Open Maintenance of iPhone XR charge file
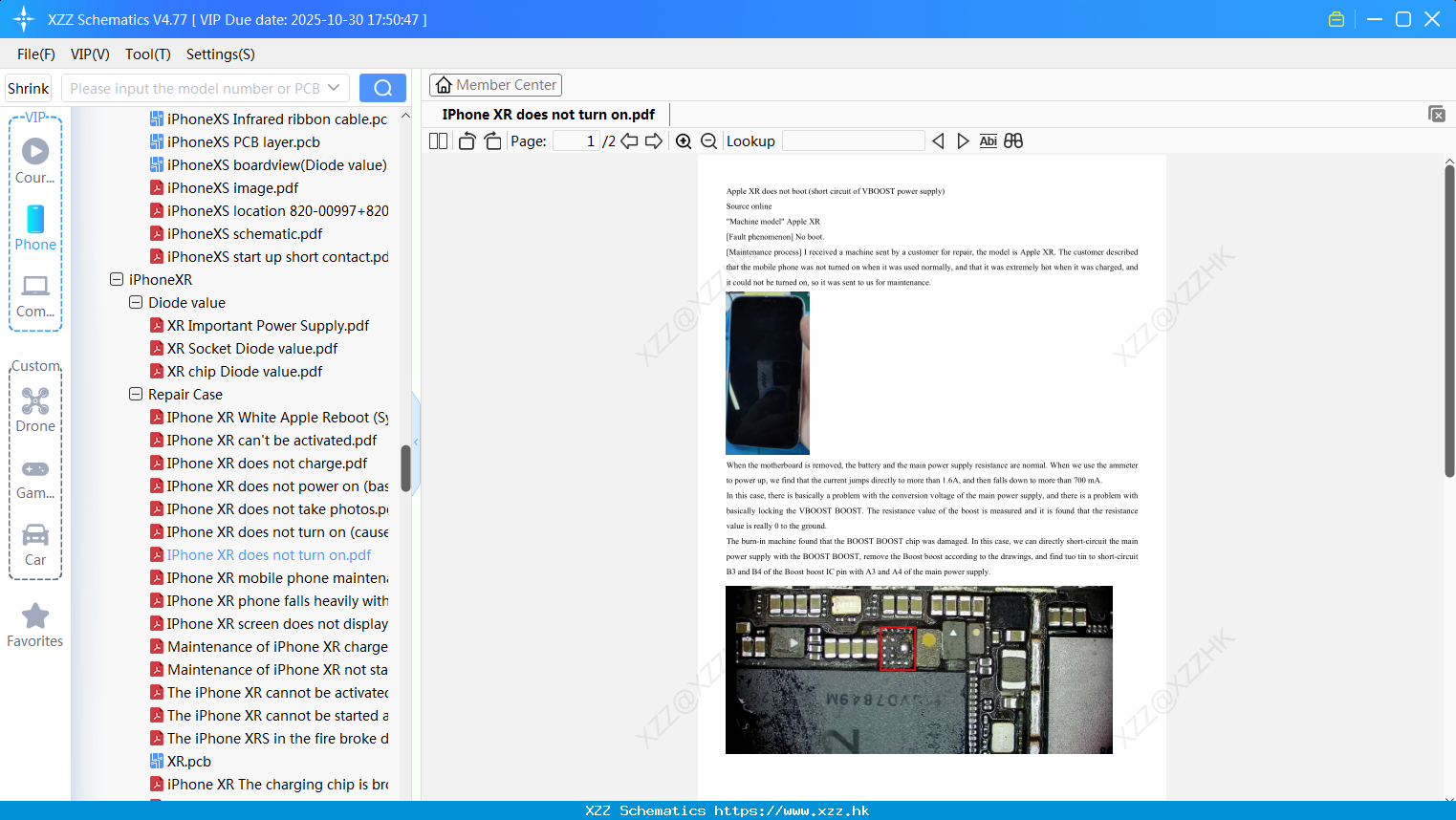 coord(270,646)
